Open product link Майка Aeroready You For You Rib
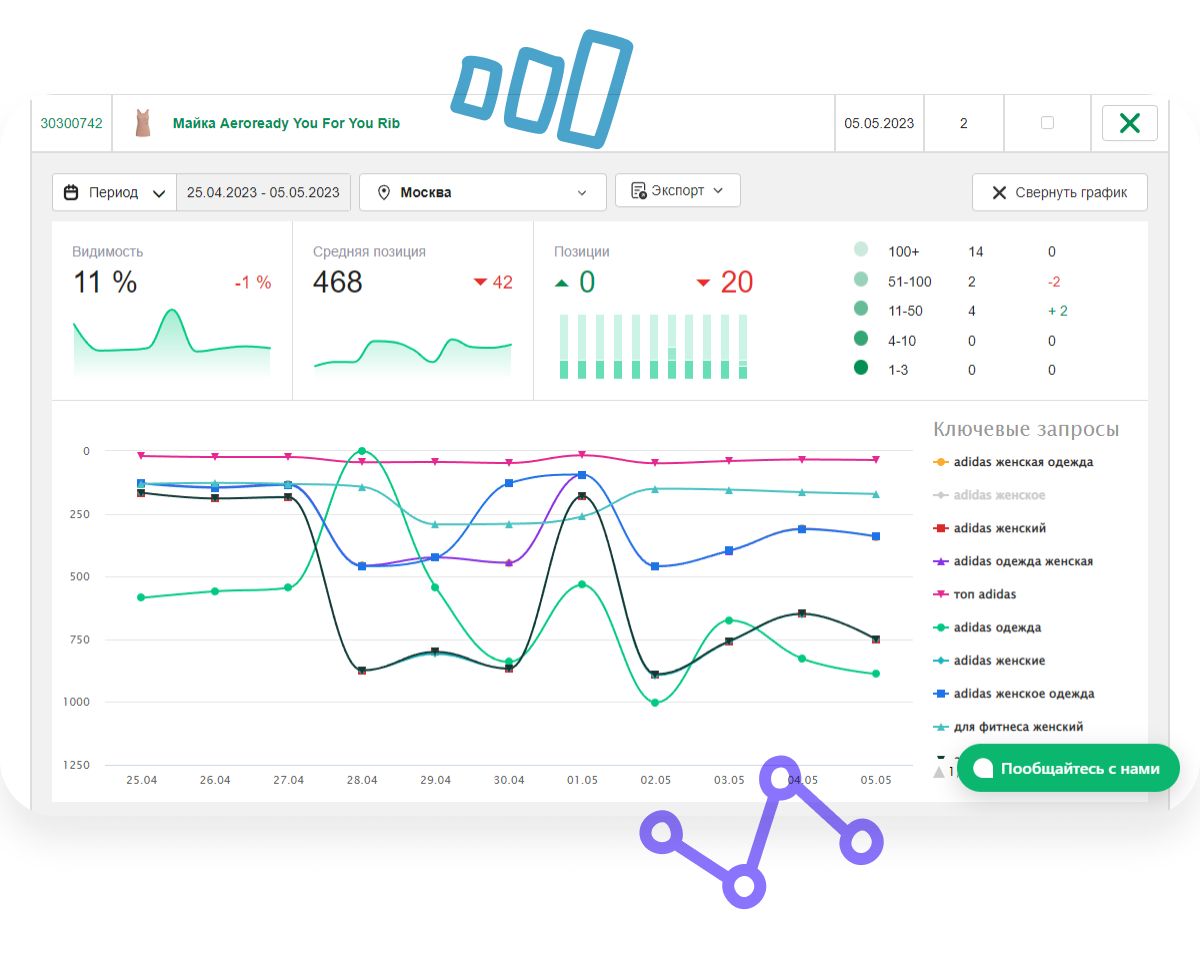 coord(286,123)
